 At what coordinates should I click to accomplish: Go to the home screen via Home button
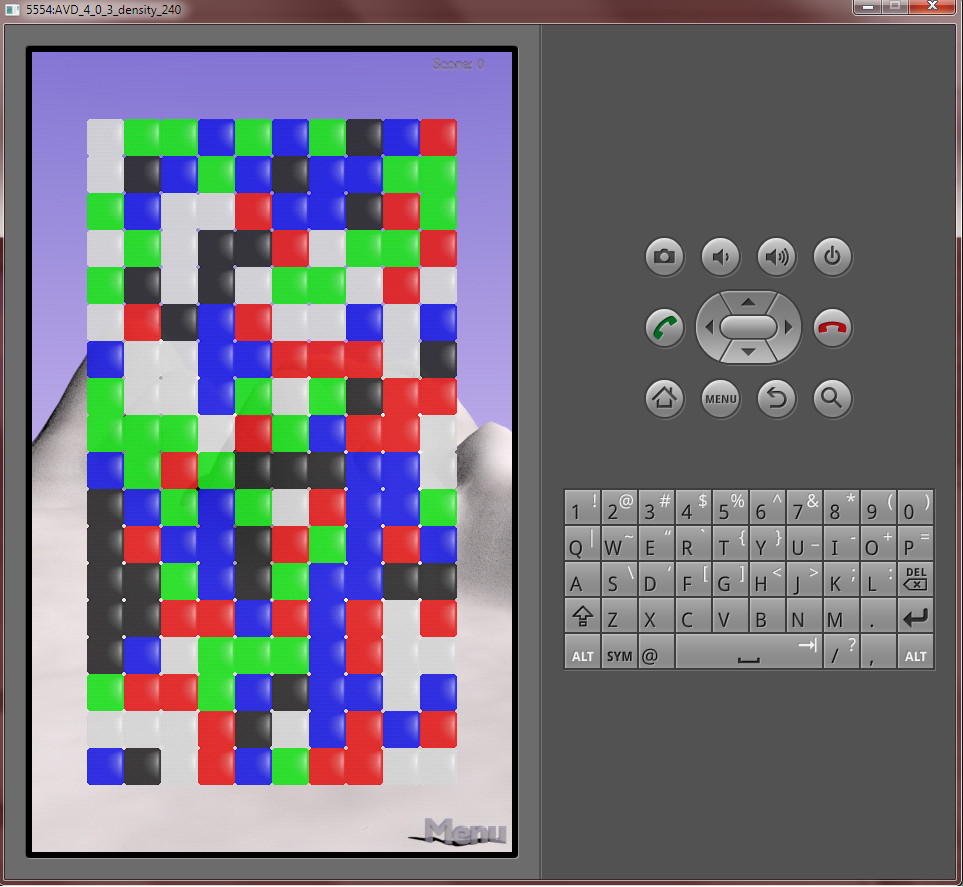pos(664,399)
